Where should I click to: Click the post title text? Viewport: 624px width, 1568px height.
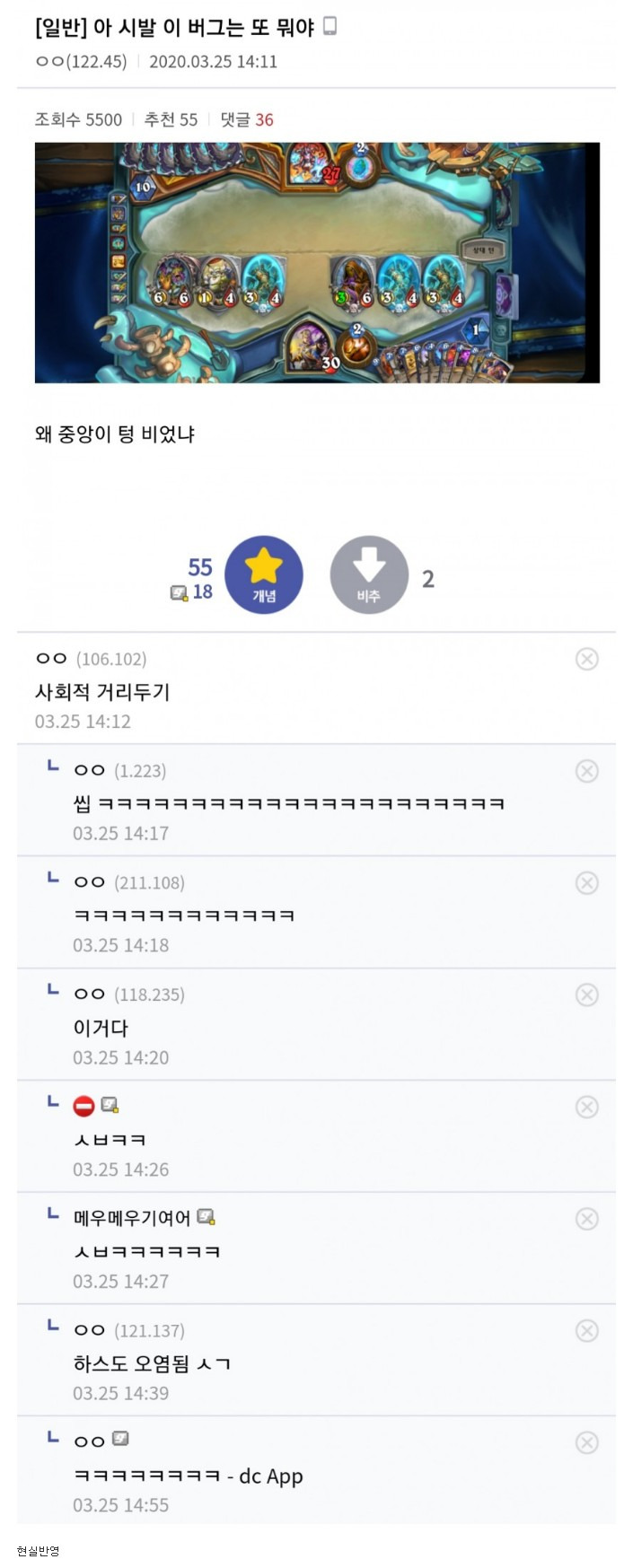174,28
